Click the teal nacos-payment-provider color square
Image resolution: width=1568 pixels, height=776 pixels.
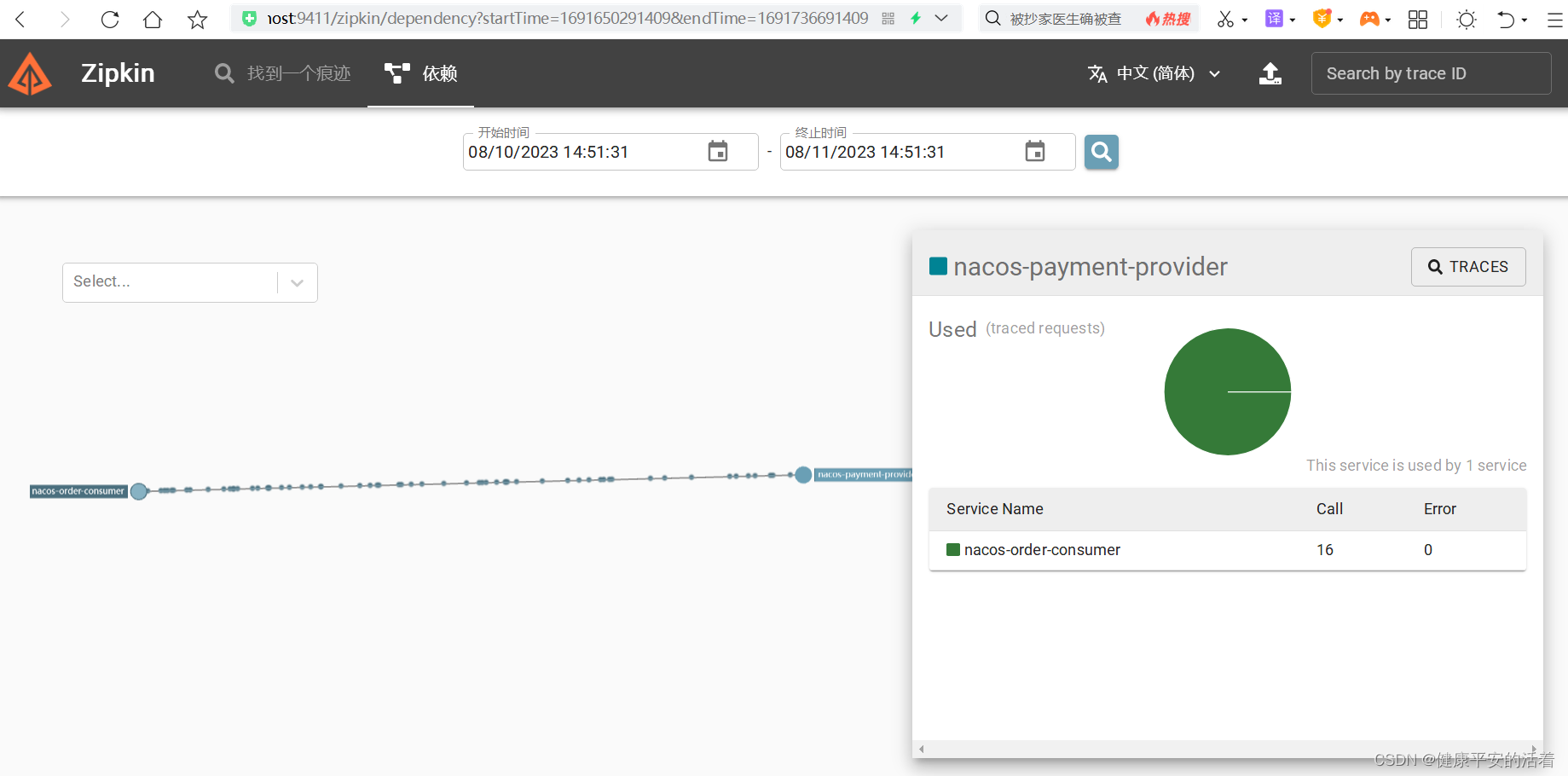pos(938,266)
